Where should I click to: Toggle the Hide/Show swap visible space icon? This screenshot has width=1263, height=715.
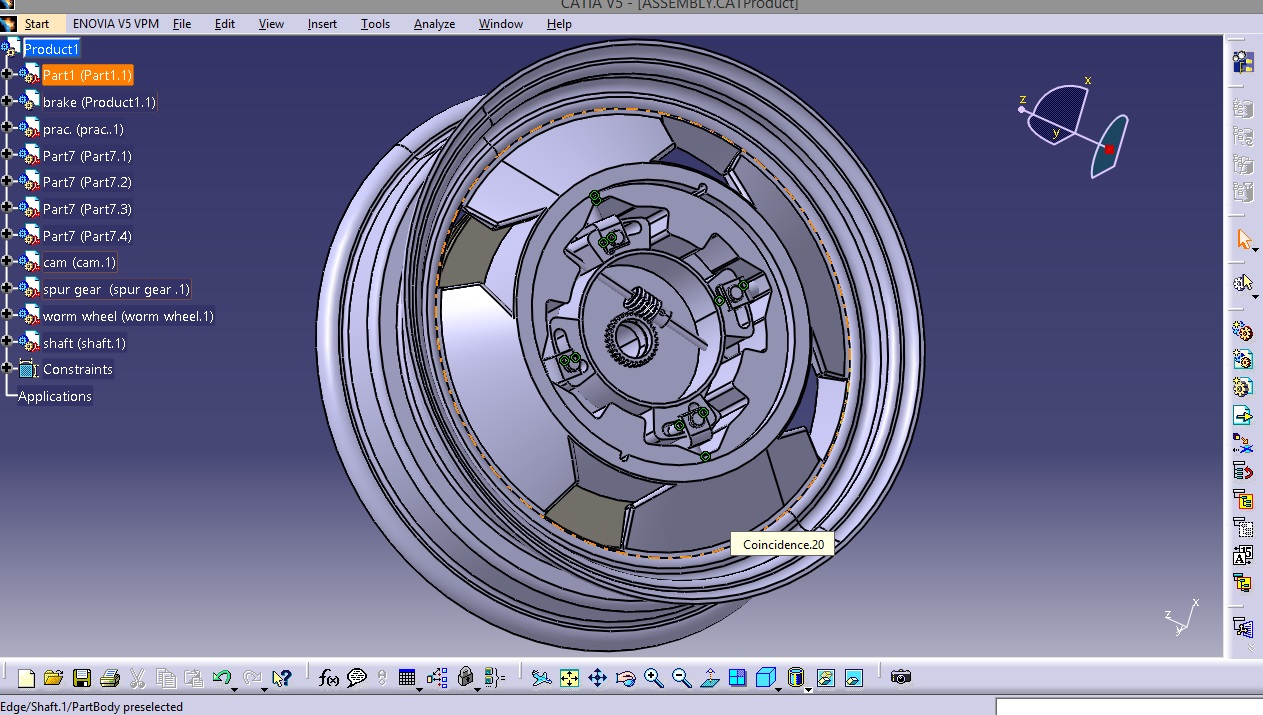pos(853,678)
